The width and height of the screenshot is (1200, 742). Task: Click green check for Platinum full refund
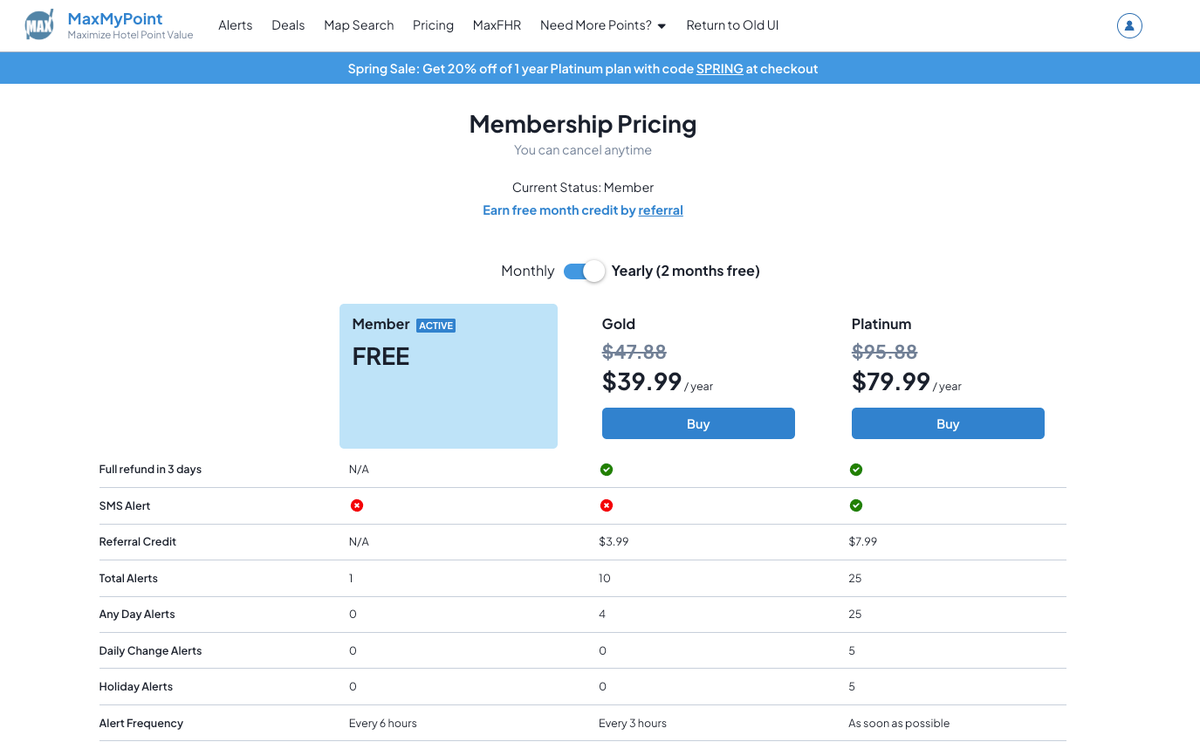point(856,470)
